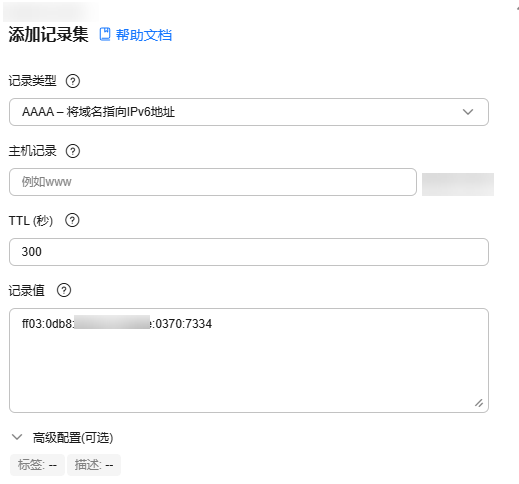Click the blurred domain suffix beside the host record field

pyautogui.click(x=458, y=184)
